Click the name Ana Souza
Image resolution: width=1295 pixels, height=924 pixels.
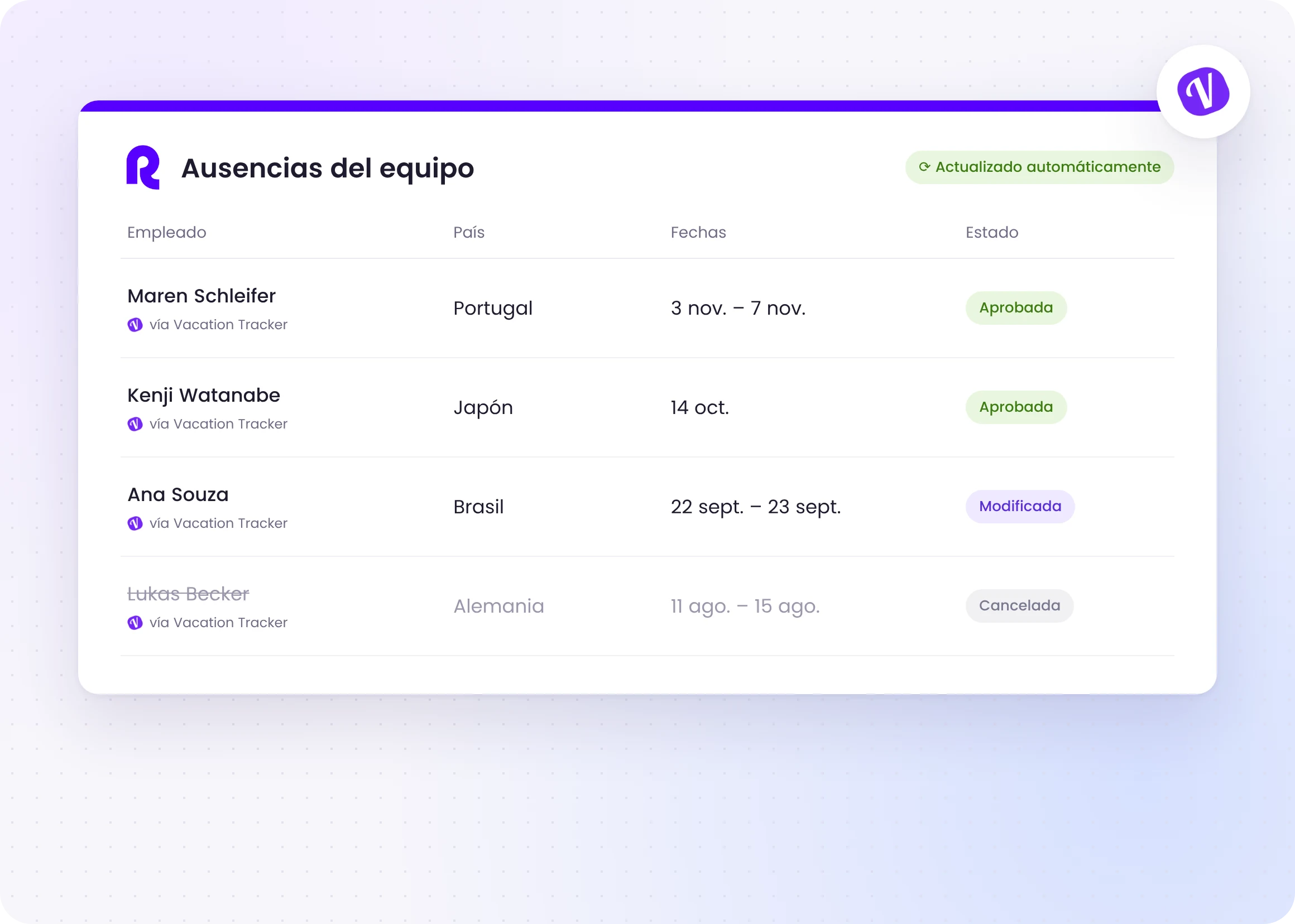click(x=178, y=494)
